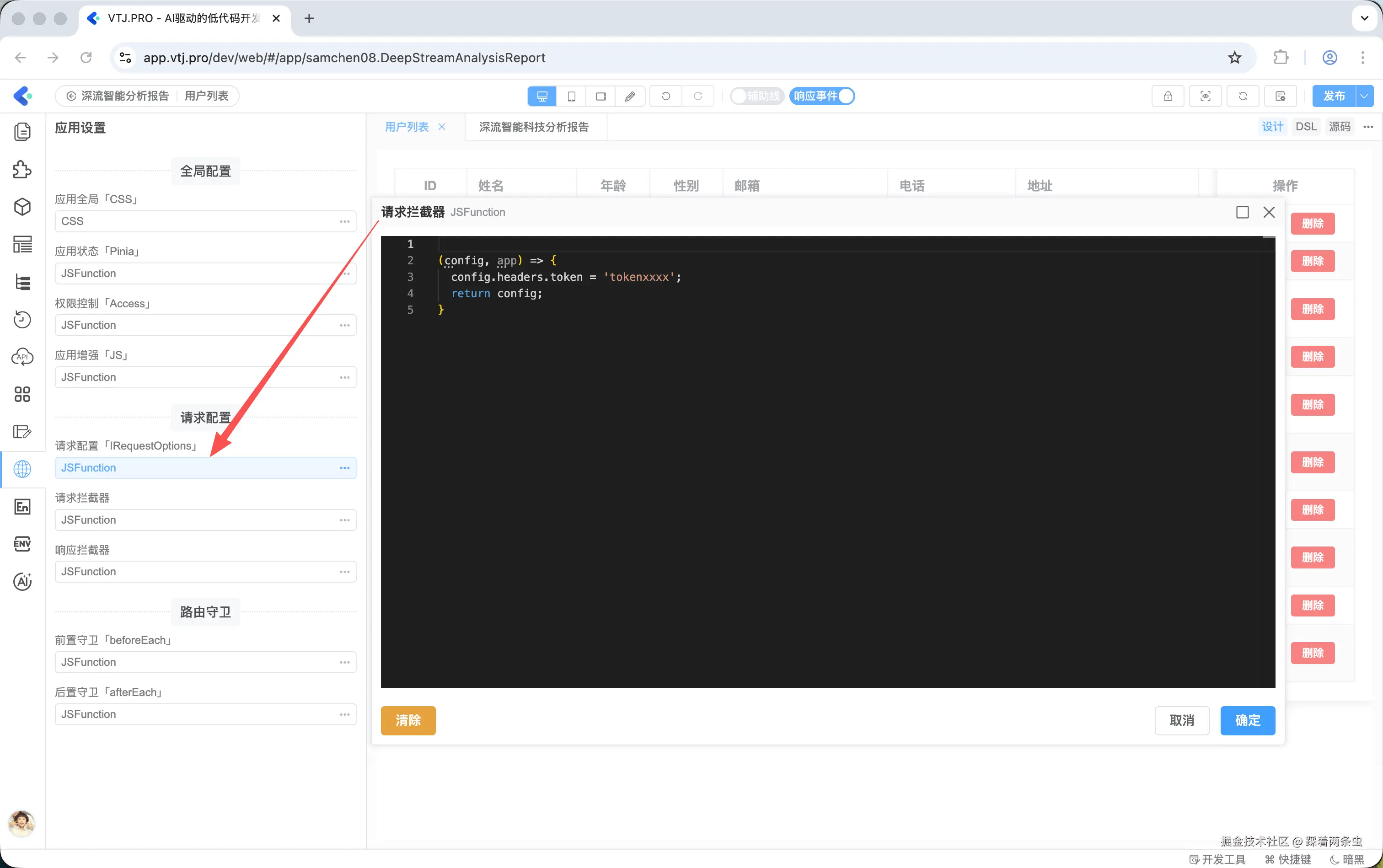The width and height of the screenshot is (1383, 868).
Task: Open the API management sidebar icon
Action: (22, 357)
